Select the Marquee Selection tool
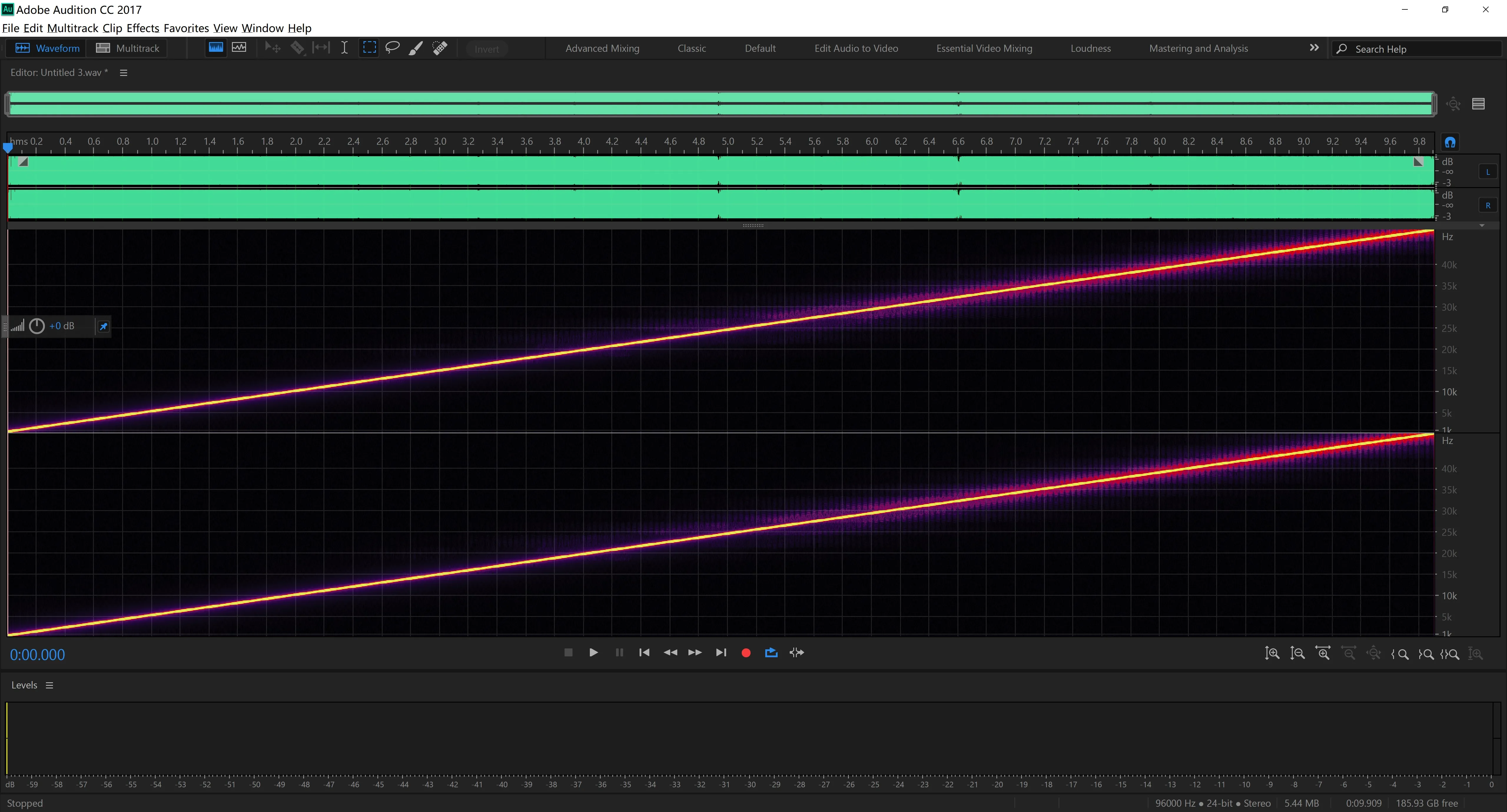This screenshot has width=1507, height=812. 369,48
